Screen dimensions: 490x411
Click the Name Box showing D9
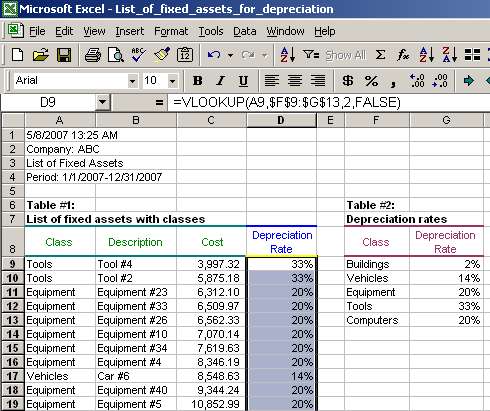[48, 102]
